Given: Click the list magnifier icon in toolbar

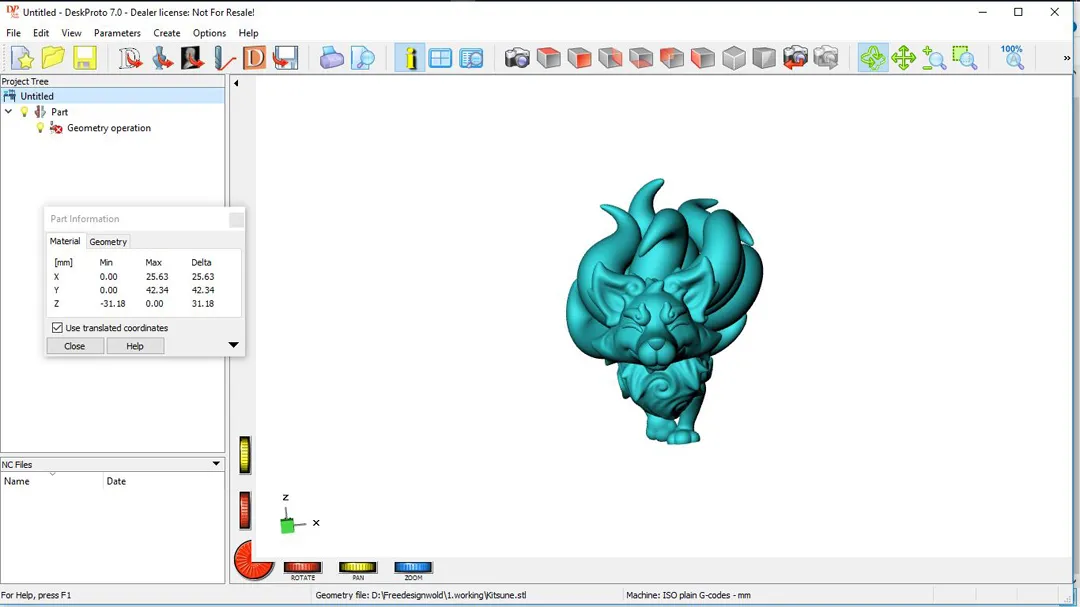Looking at the screenshot, I should 471,58.
